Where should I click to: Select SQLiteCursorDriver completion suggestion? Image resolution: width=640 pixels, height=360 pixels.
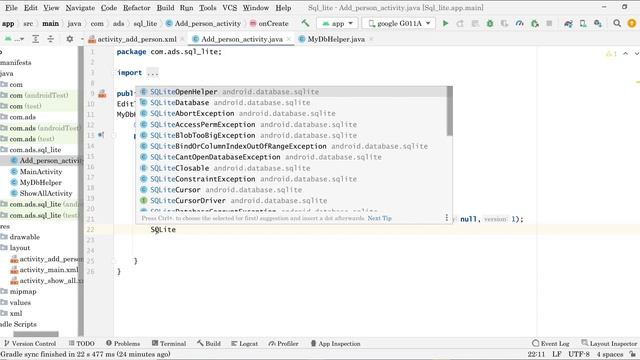[x=291, y=200]
